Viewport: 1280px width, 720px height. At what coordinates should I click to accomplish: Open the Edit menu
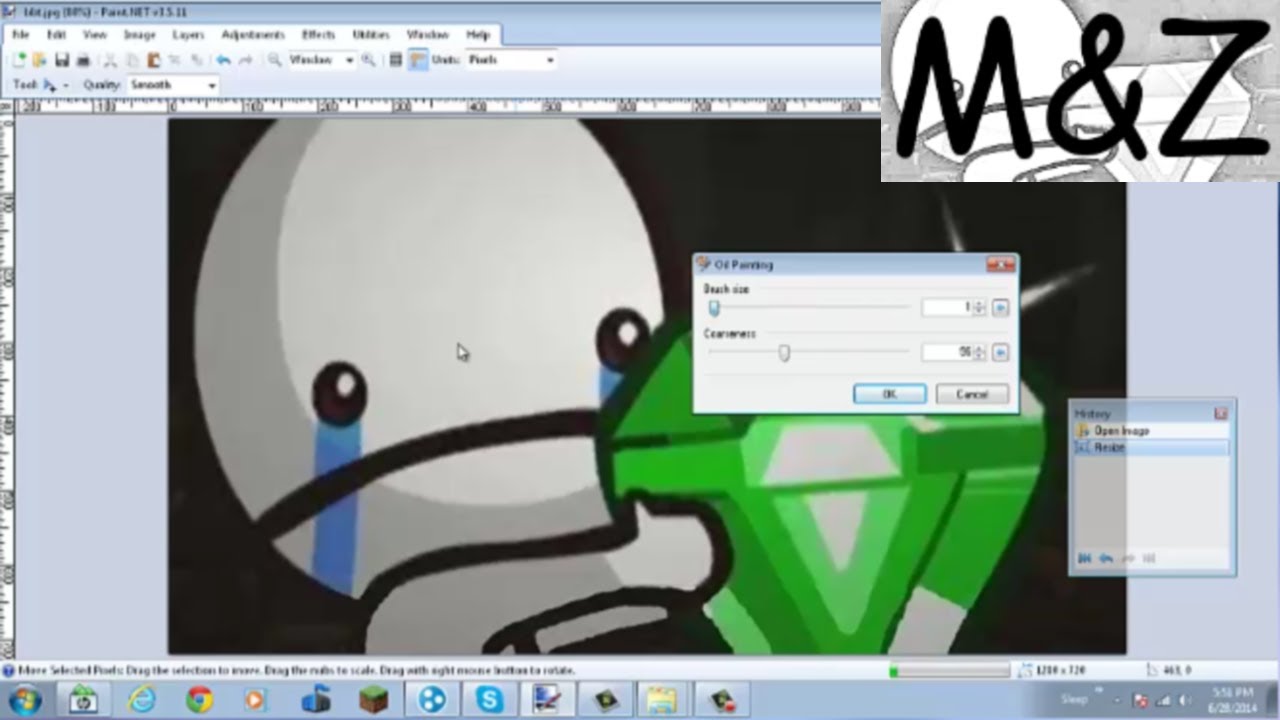coord(56,35)
